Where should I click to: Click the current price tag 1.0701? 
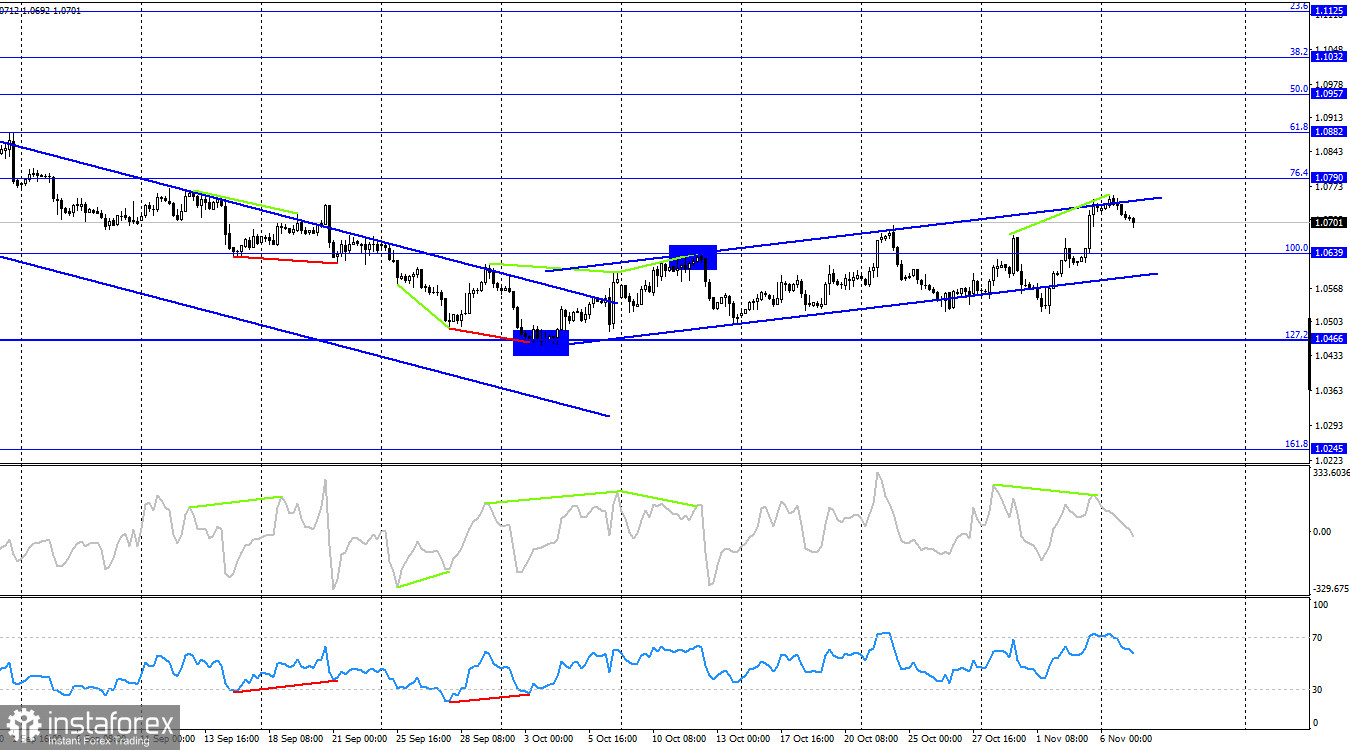(x=1328, y=223)
